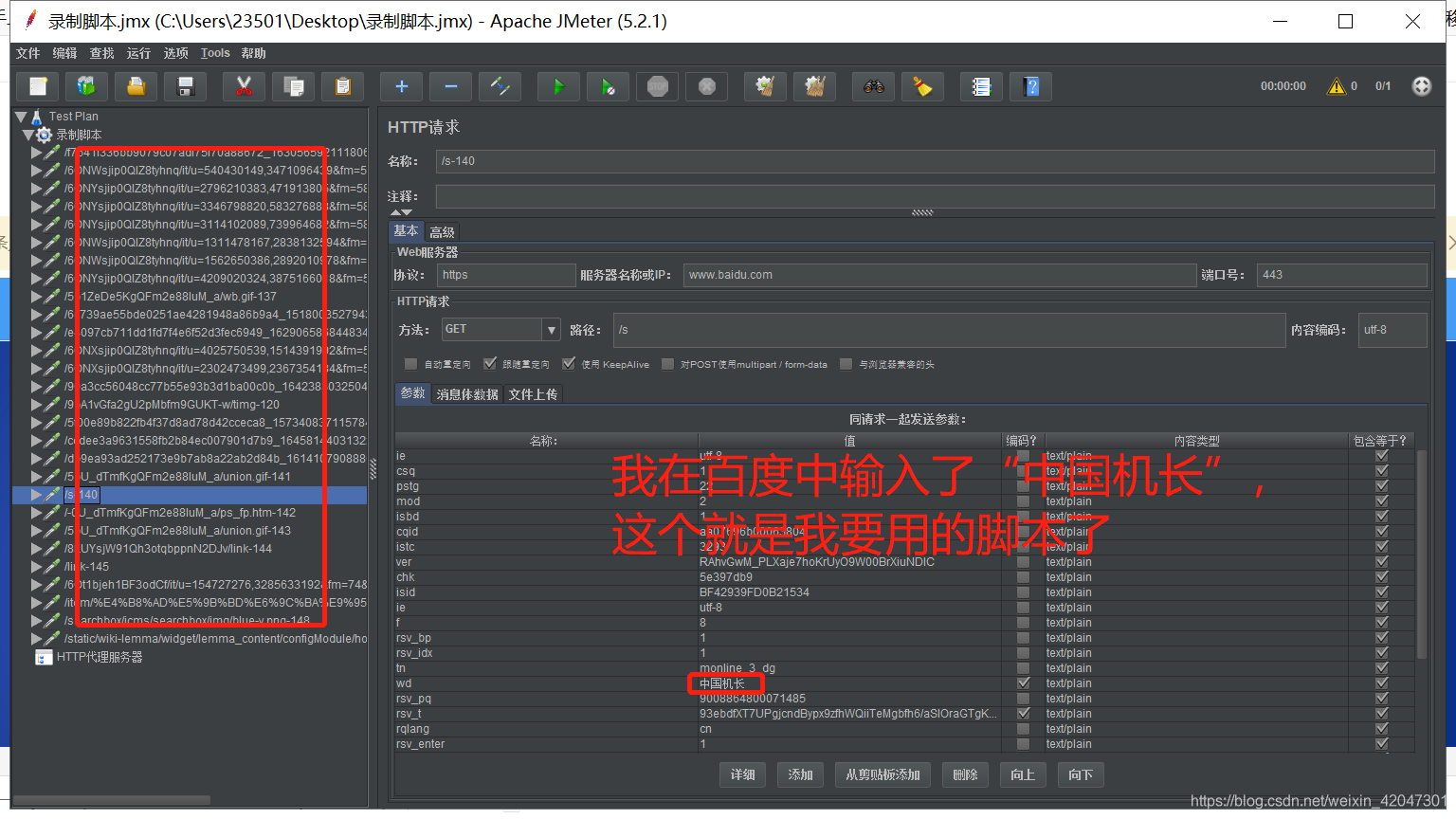Viewport: 1456px width, 819px height.
Task: Expand all nodes with the plus icon
Action: point(402,86)
